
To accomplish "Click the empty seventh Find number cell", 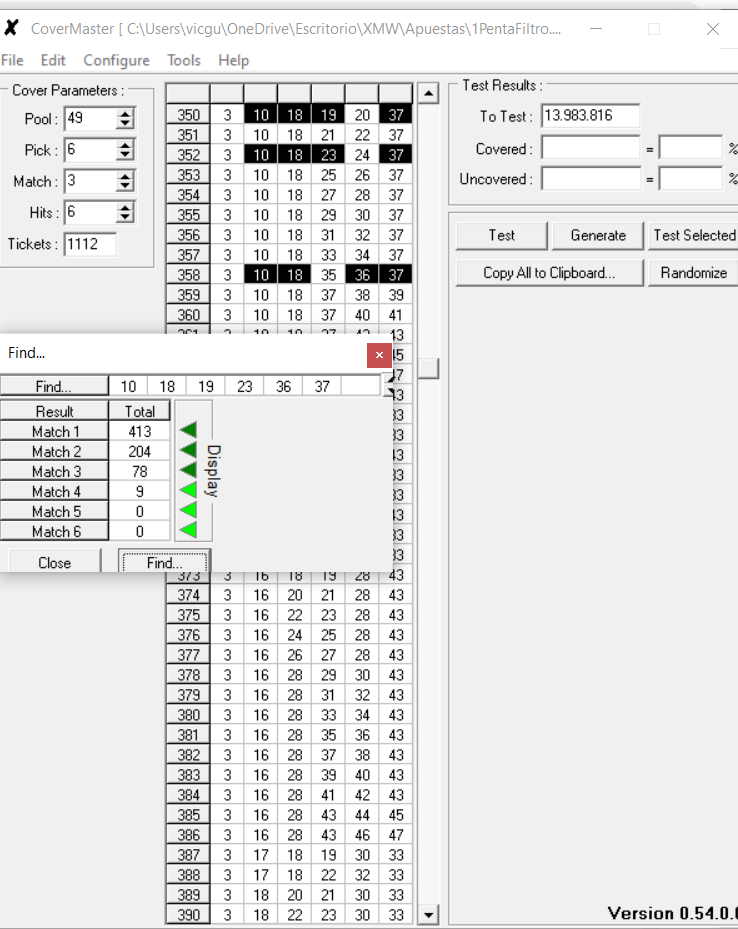I will (361, 386).
